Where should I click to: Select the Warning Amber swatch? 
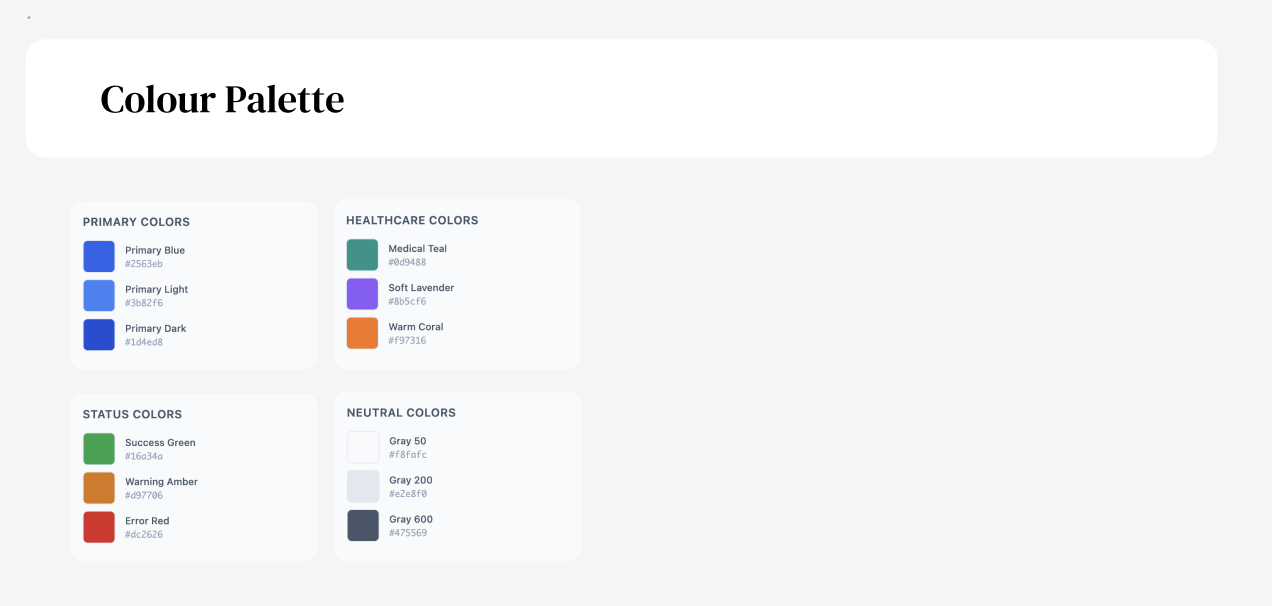point(99,488)
